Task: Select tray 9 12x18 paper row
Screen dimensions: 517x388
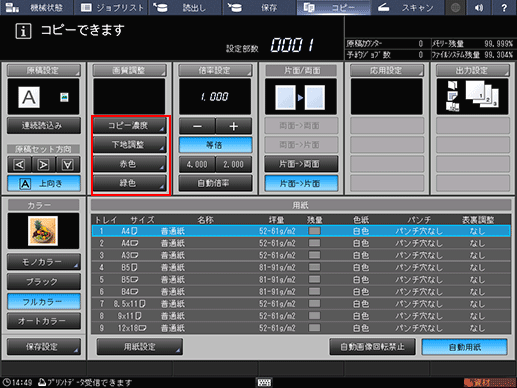Action: (301, 328)
